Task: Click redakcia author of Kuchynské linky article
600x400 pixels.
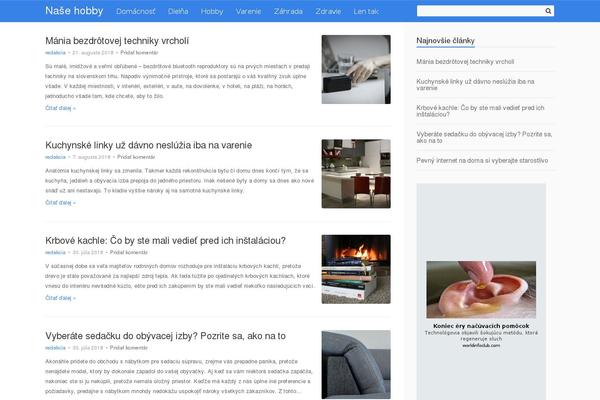Action: coord(55,157)
